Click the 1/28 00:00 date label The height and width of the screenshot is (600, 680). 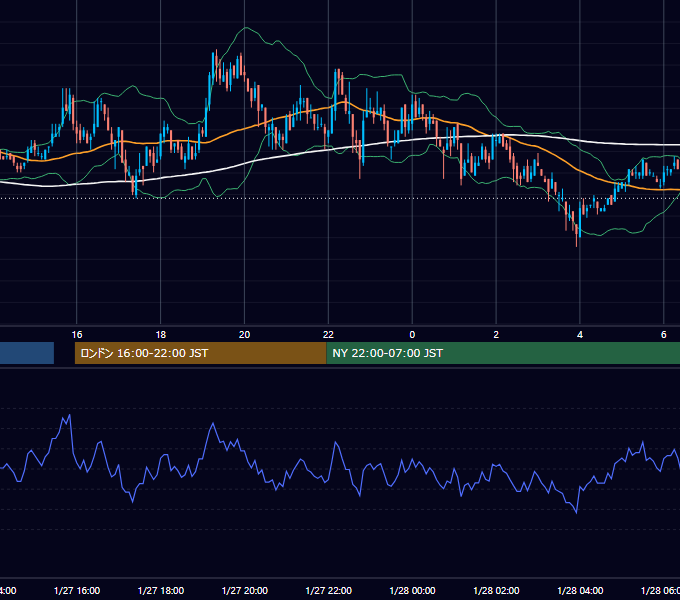pyautogui.click(x=412, y=590)
